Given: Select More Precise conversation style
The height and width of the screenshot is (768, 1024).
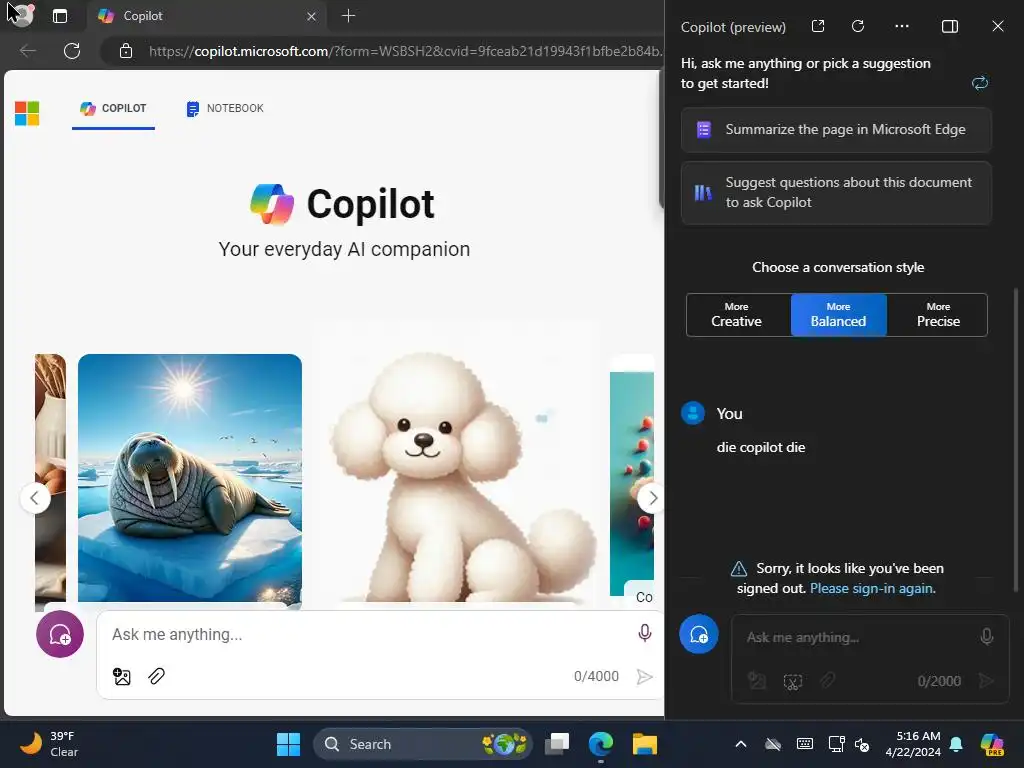Looking at the screenshot, I should (x=938, y=315).
